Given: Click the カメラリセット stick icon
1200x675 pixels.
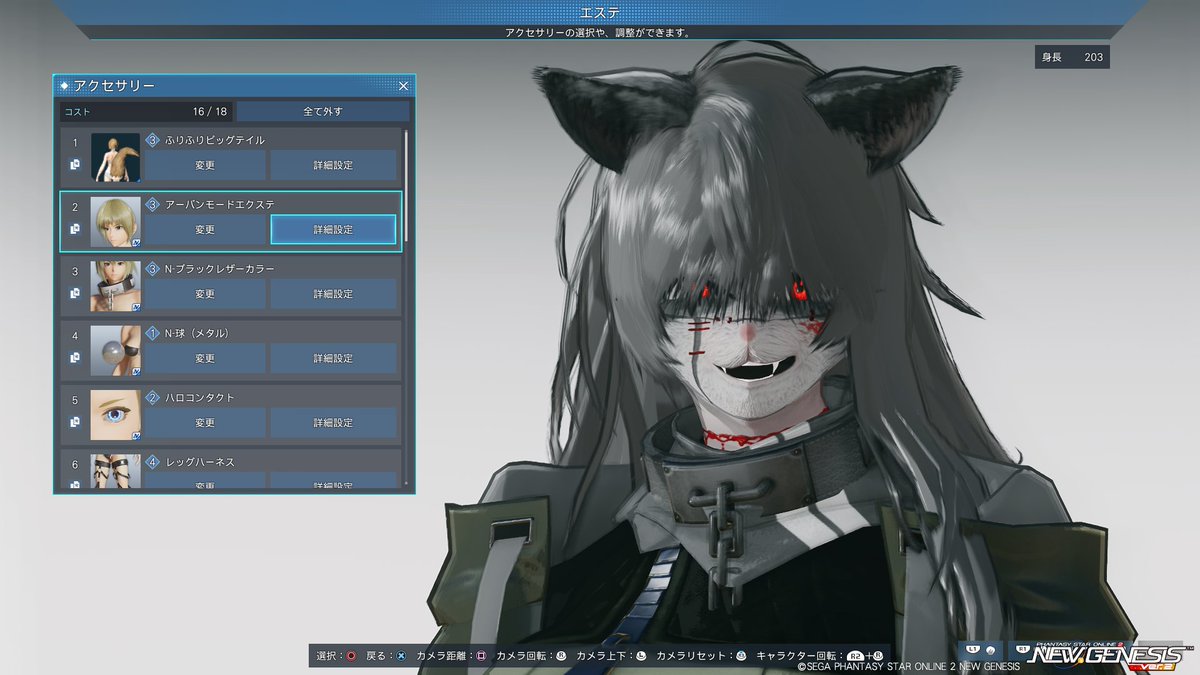Looking at the screenshot, I should coord(741,656).
